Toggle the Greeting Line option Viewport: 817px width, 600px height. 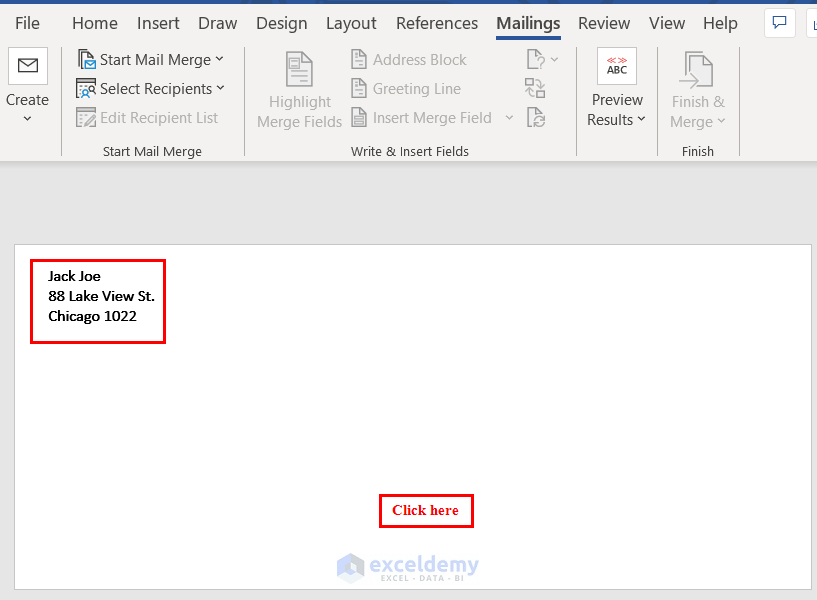[x=404, y=88]
